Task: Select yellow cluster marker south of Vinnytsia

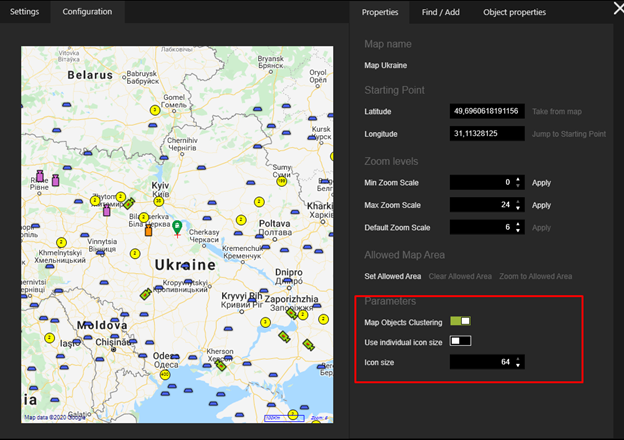Action: coord(135,253)
